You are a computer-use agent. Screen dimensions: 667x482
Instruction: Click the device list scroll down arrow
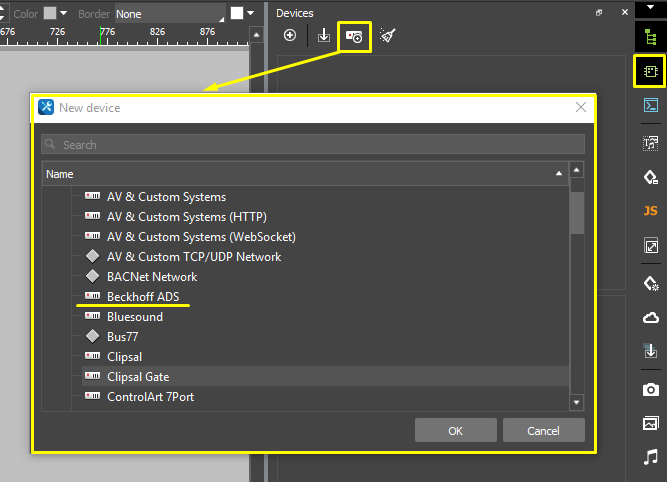[576, 402]
